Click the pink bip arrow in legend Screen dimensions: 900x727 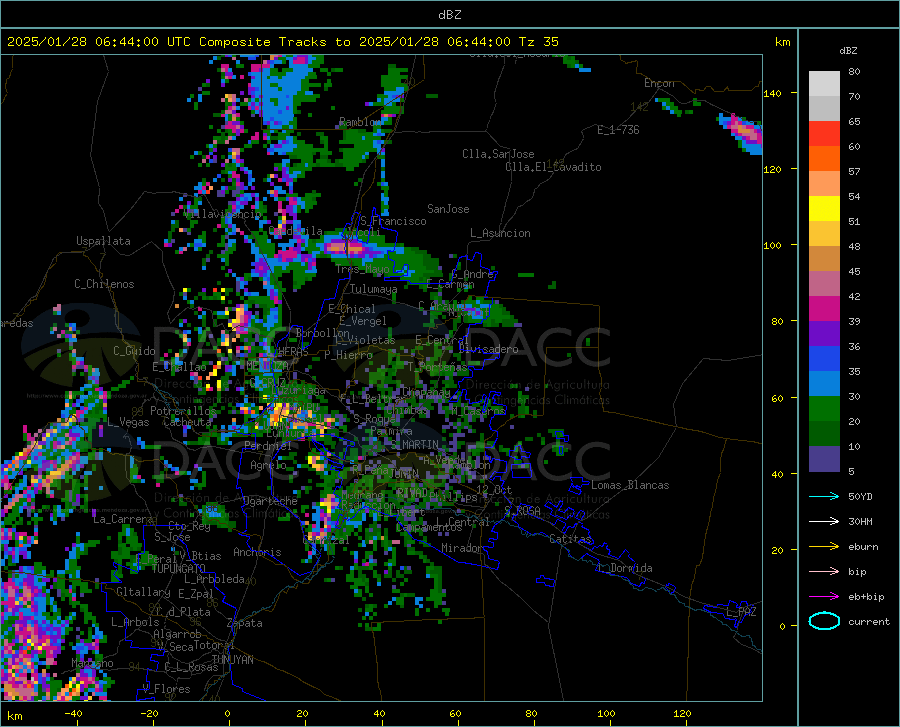[824, 572]
